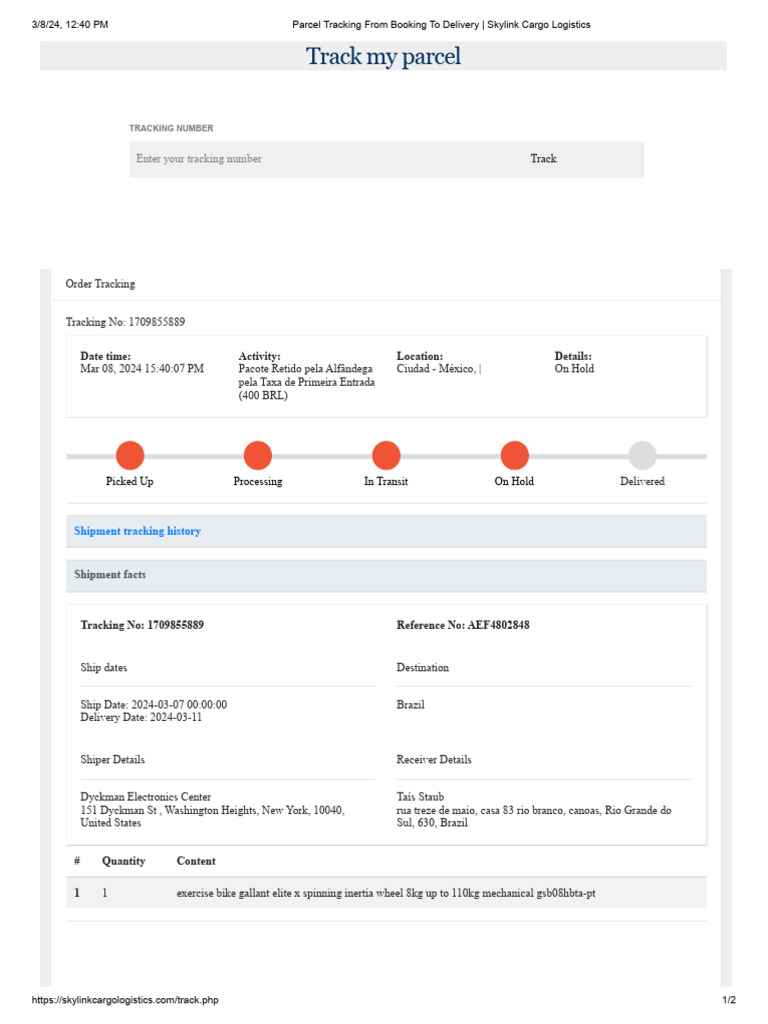Expand the Shipment tracking history section
This screenshot has height=1024, width=768.
click(x=138, y=531)
